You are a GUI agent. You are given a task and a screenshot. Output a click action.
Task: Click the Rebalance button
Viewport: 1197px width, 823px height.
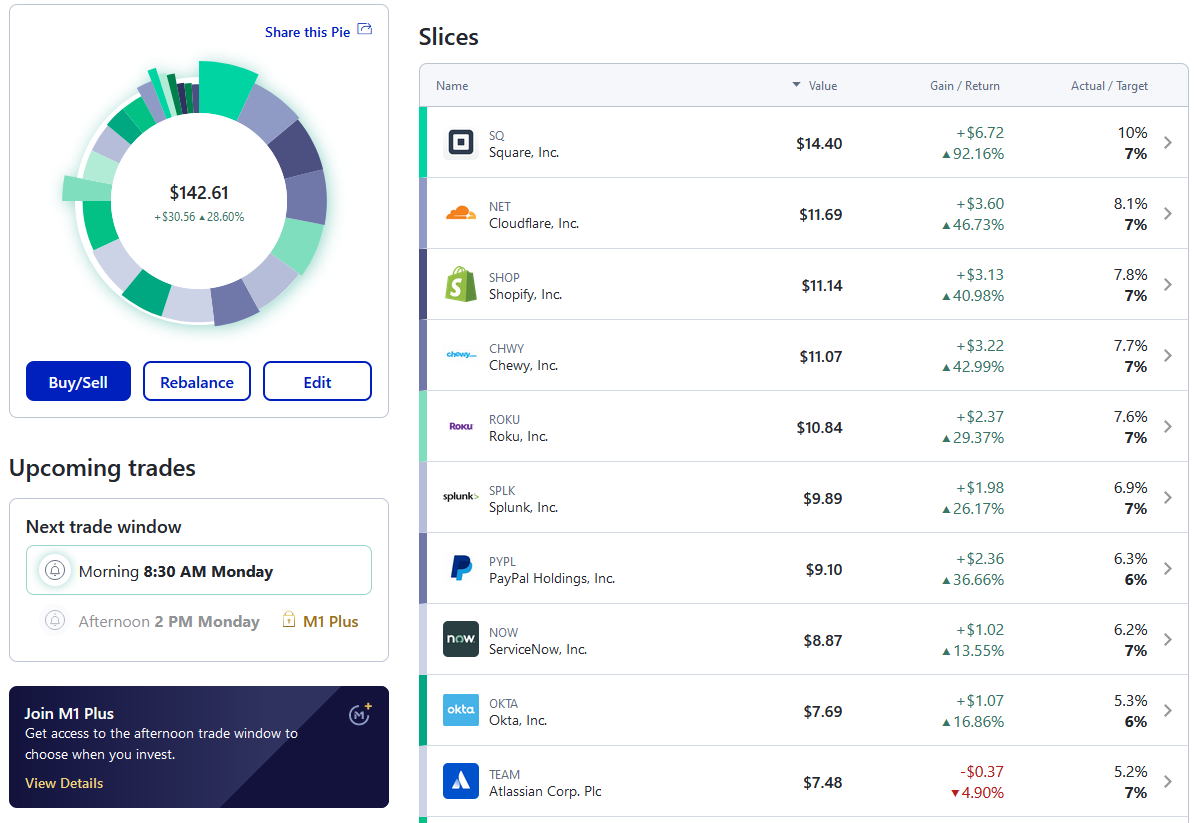[197, 381]
